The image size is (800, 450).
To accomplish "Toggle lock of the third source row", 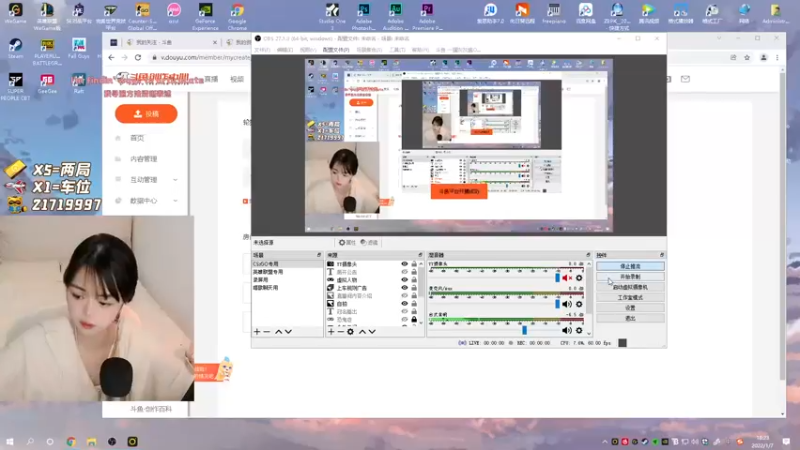I will 414,280.
